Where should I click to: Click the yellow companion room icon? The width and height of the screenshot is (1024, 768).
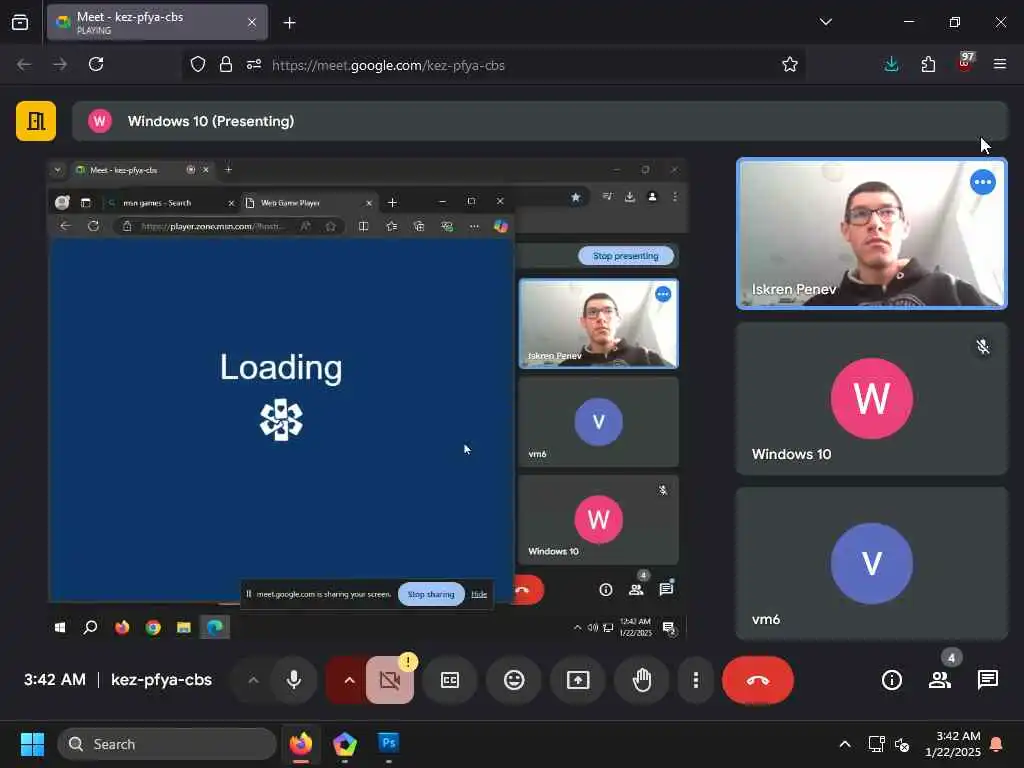click(x=36, y=121)
